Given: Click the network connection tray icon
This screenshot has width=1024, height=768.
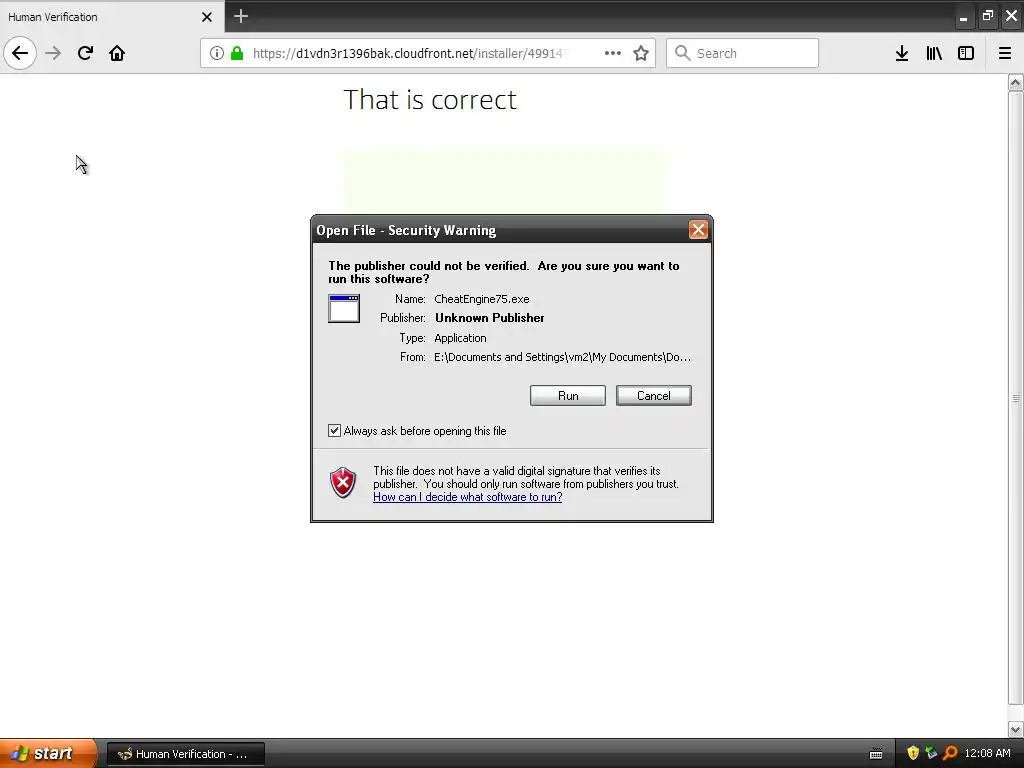Looking at the screenshot, I should tap(931, 753).
